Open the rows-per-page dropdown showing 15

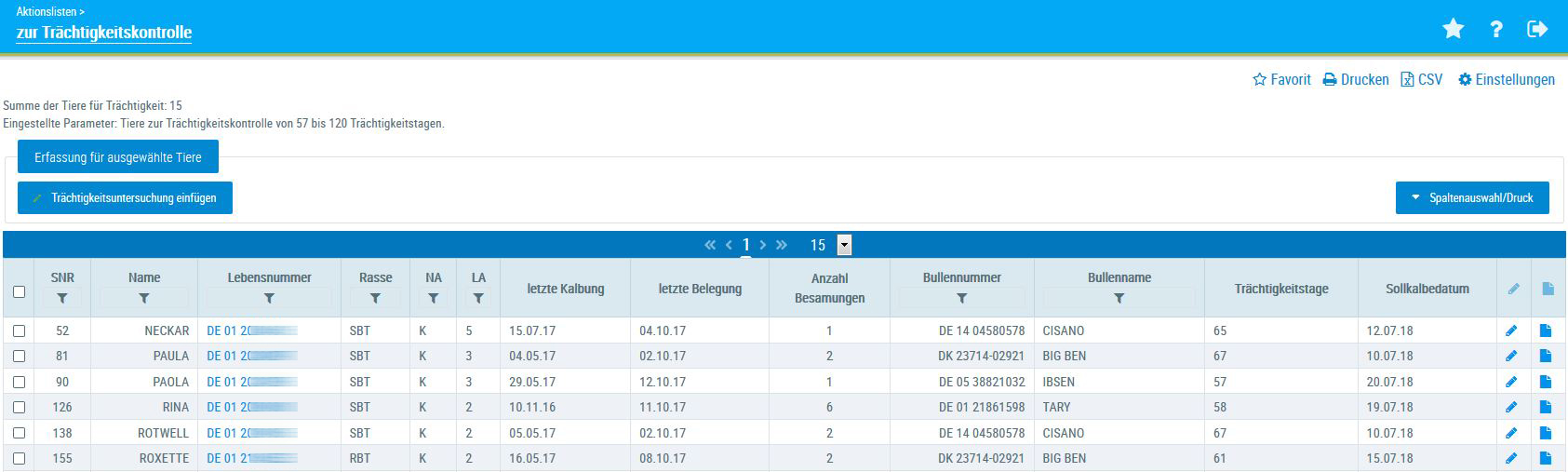coord(844,245)
